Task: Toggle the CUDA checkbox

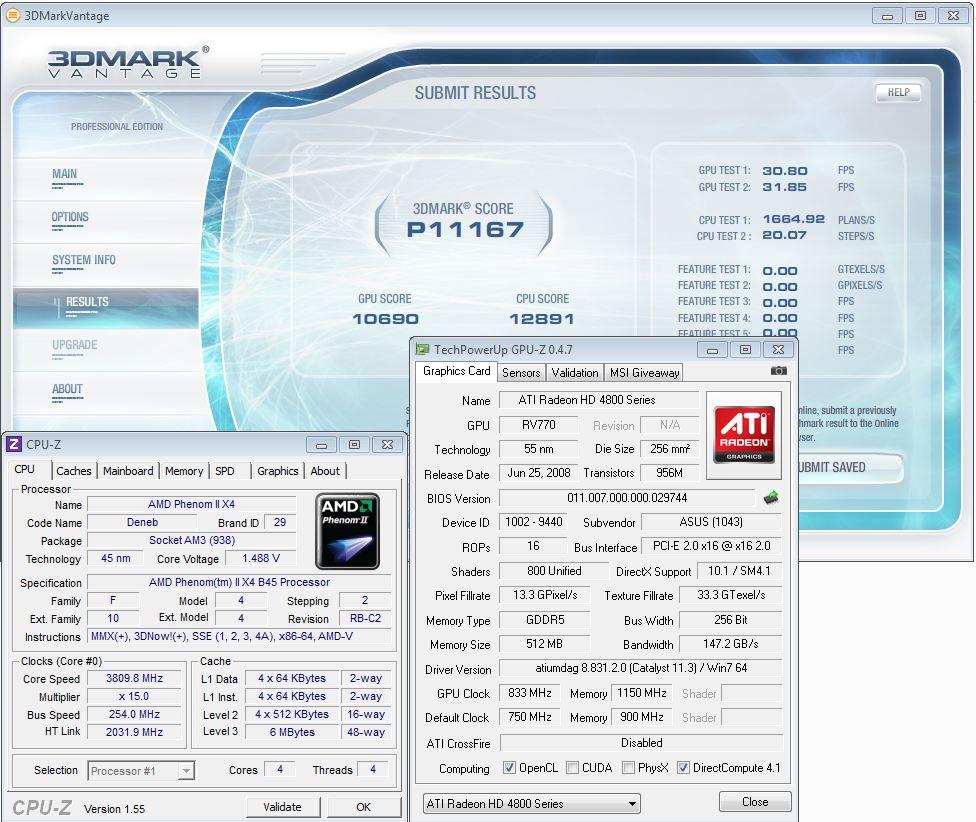Action: 572,768
